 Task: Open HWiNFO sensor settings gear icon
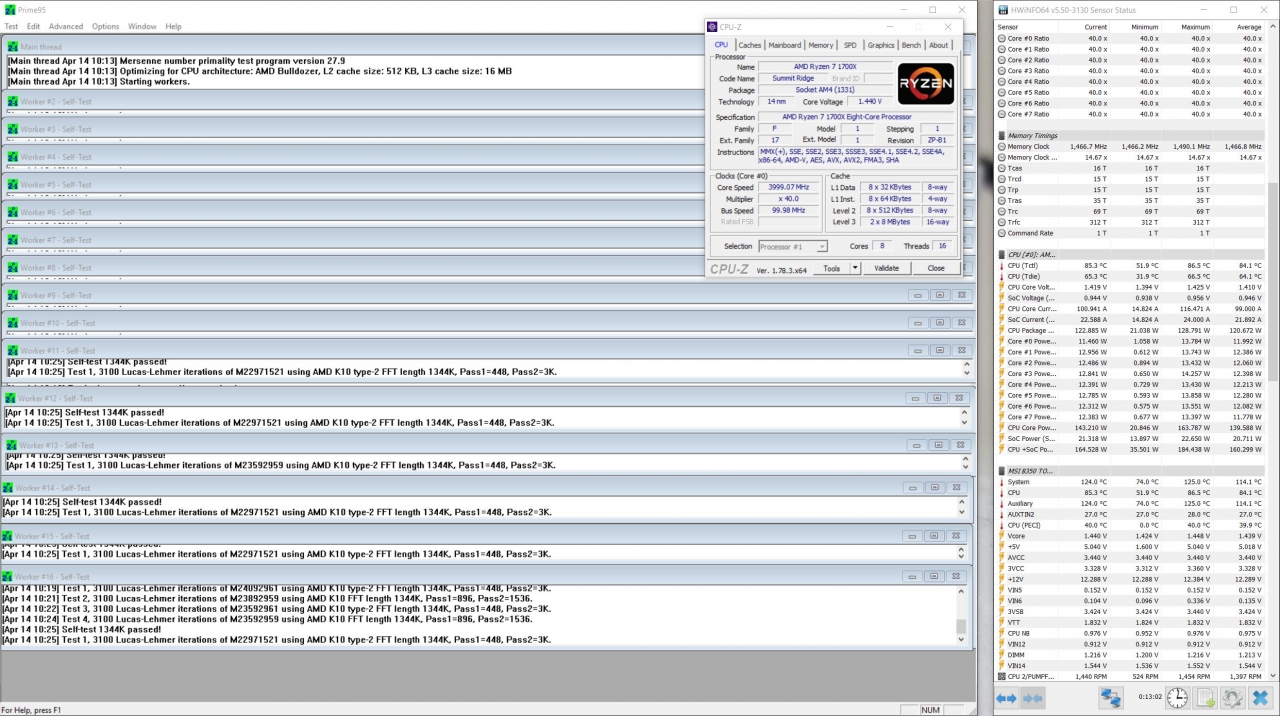tap(1233, 698)
